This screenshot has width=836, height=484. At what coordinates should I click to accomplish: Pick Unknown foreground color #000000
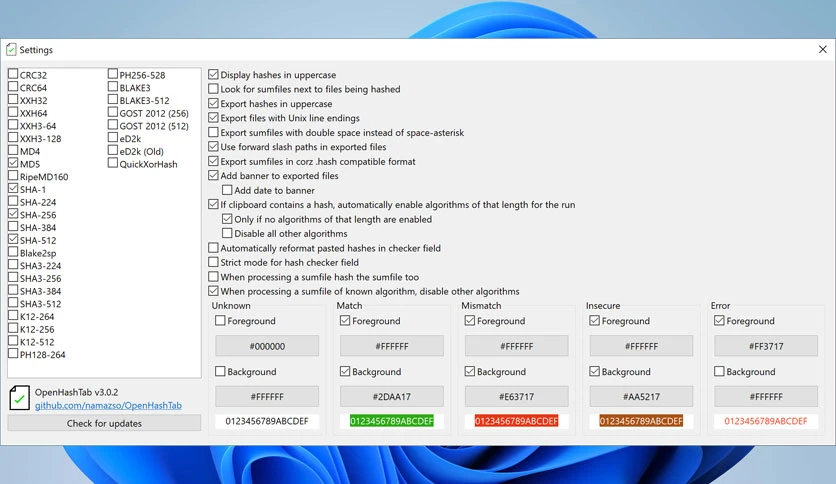(267, 346)
